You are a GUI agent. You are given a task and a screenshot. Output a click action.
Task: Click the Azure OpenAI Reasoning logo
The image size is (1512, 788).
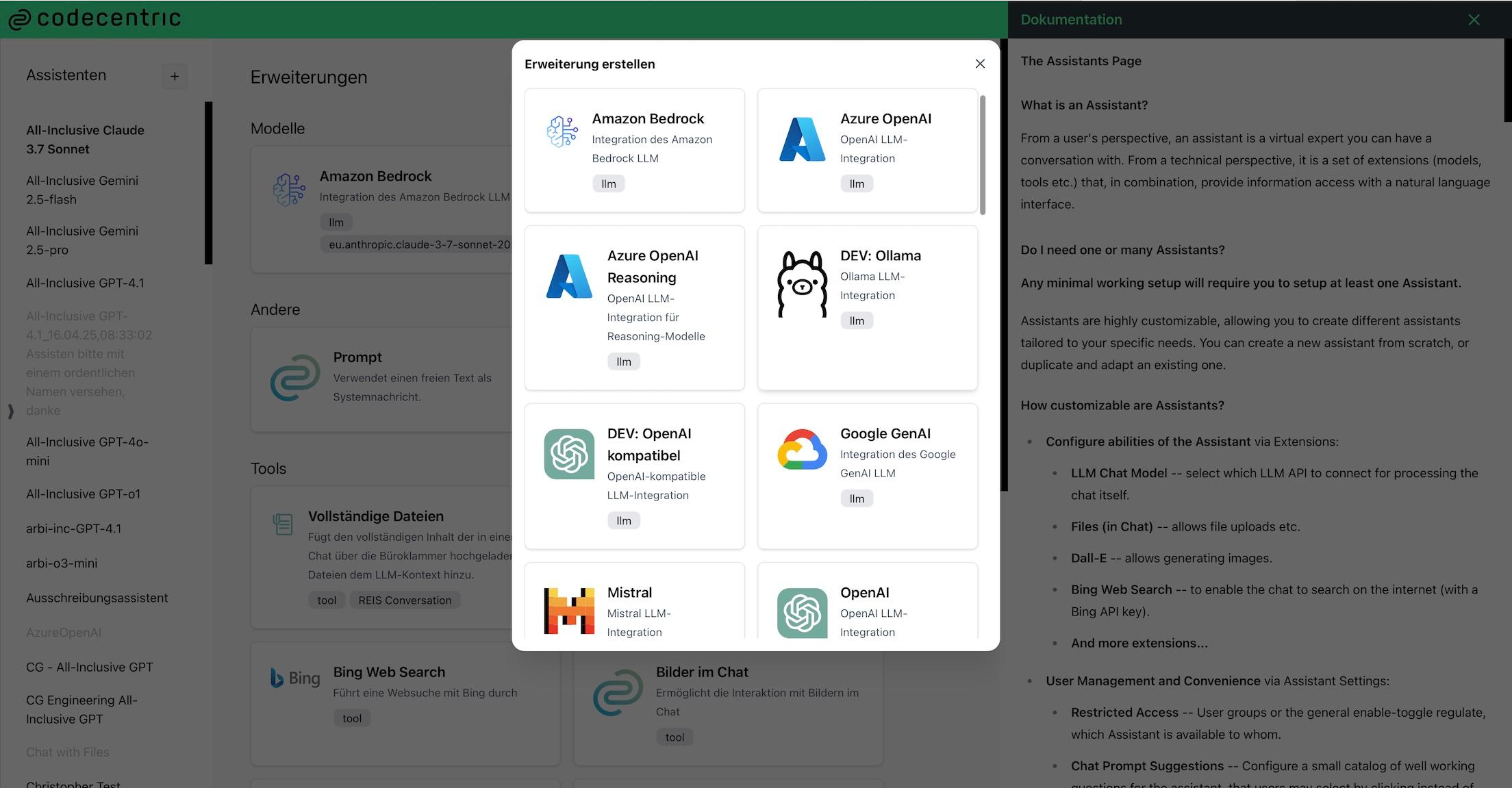pos(569,276)
